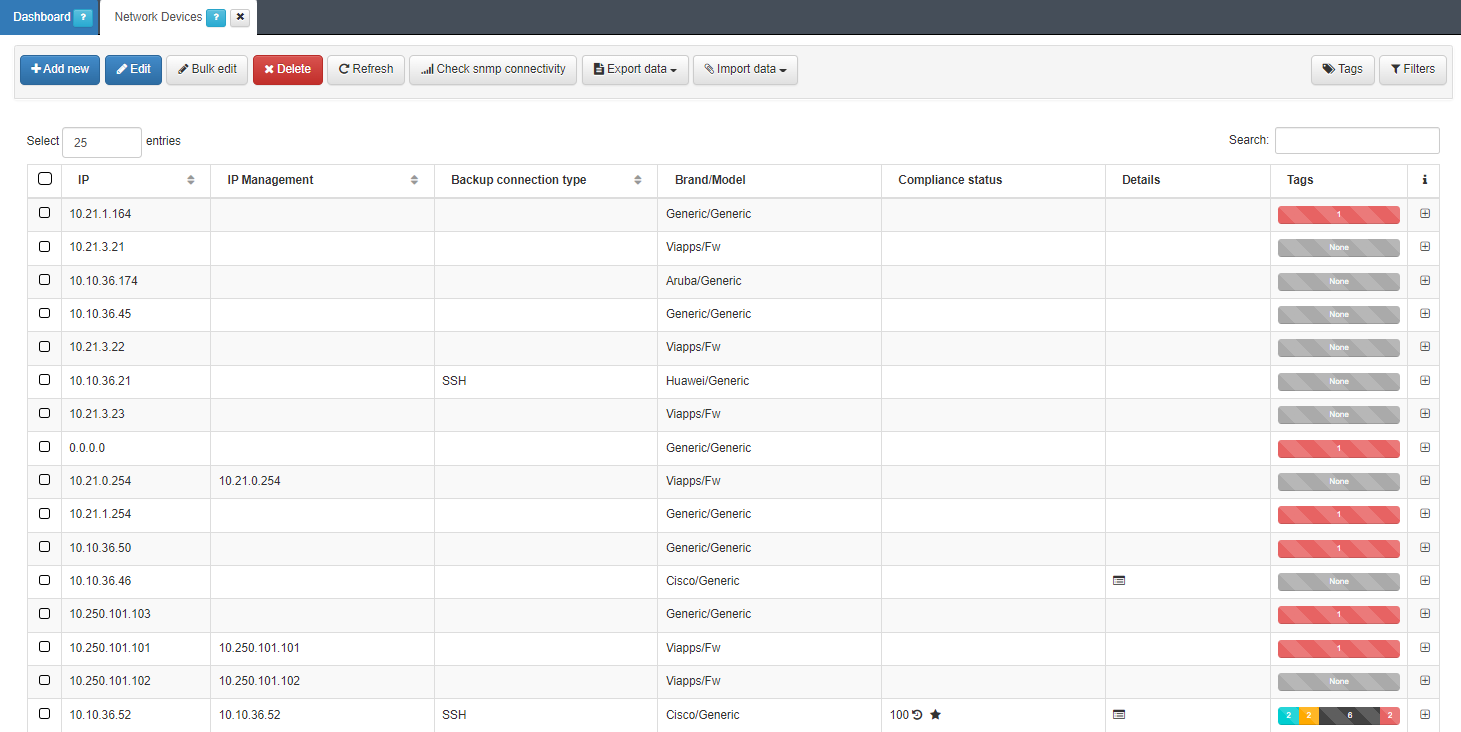Click the Edit button

[x=133, y=70]
